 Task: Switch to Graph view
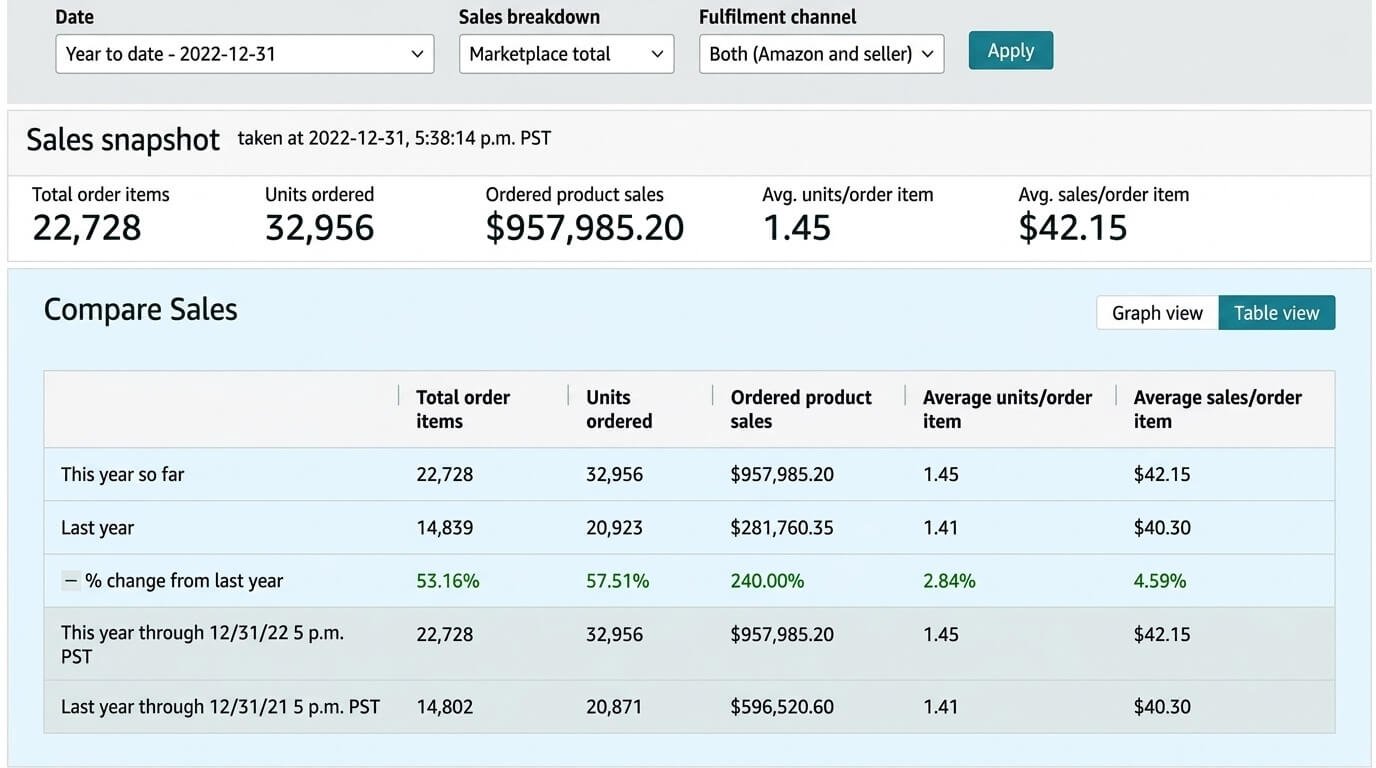(1157, 313)
